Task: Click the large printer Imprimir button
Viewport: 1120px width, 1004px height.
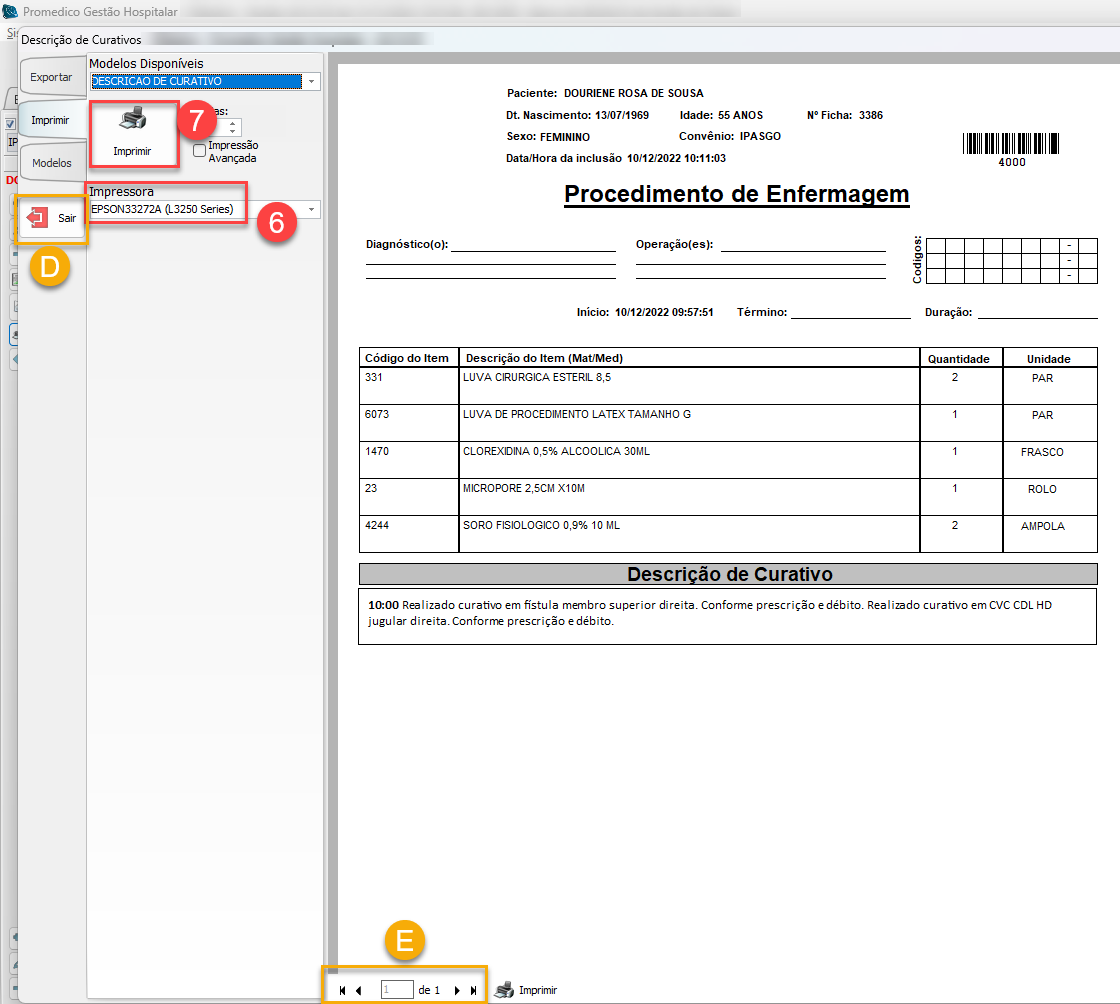Action: pyautogui.click(x=134, y=134)
